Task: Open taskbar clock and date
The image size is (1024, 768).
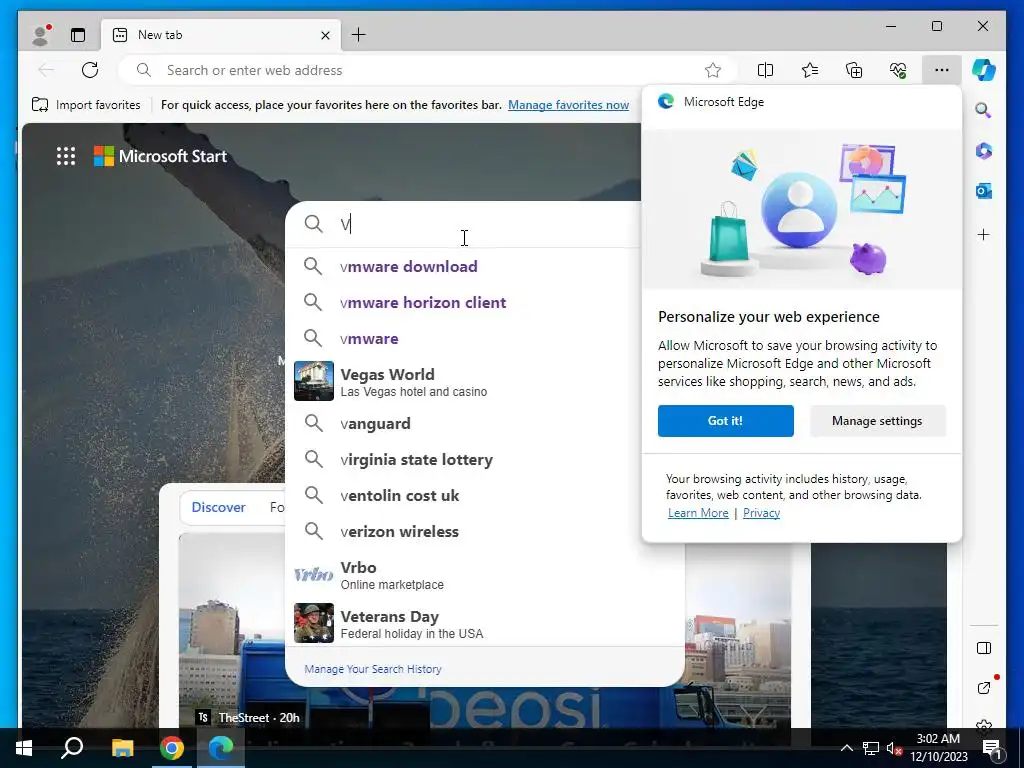Action: pos(938,748)
